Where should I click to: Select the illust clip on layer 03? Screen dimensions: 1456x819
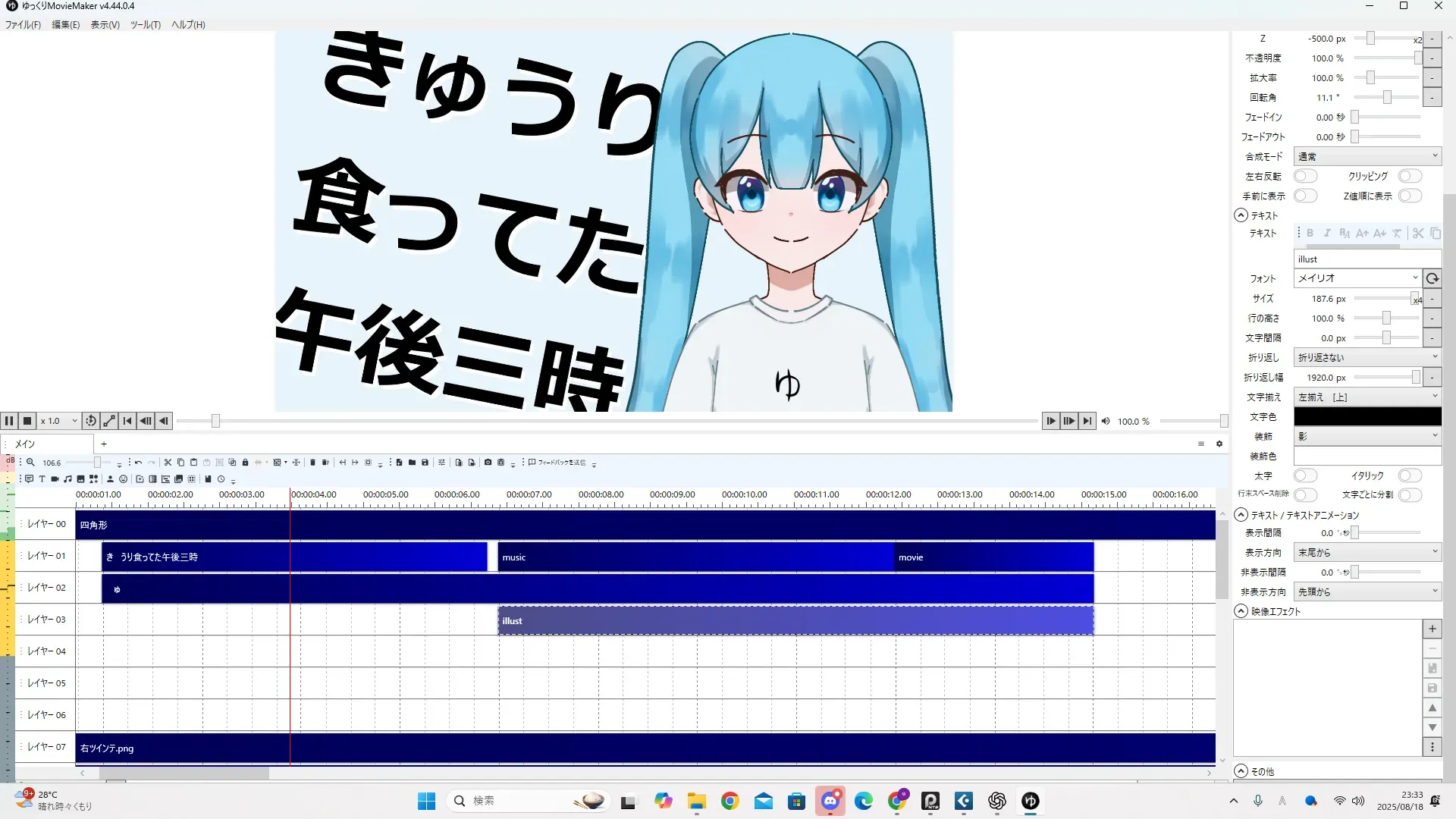pyautogui.click(x=795, y=621)
